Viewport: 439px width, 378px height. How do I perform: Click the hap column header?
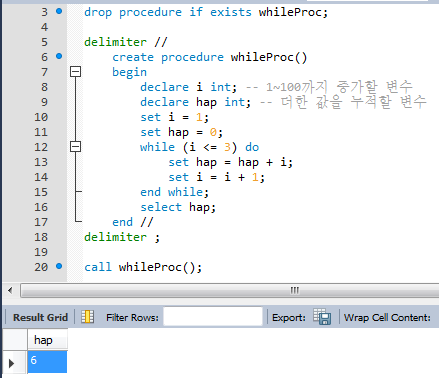[47, 340]
